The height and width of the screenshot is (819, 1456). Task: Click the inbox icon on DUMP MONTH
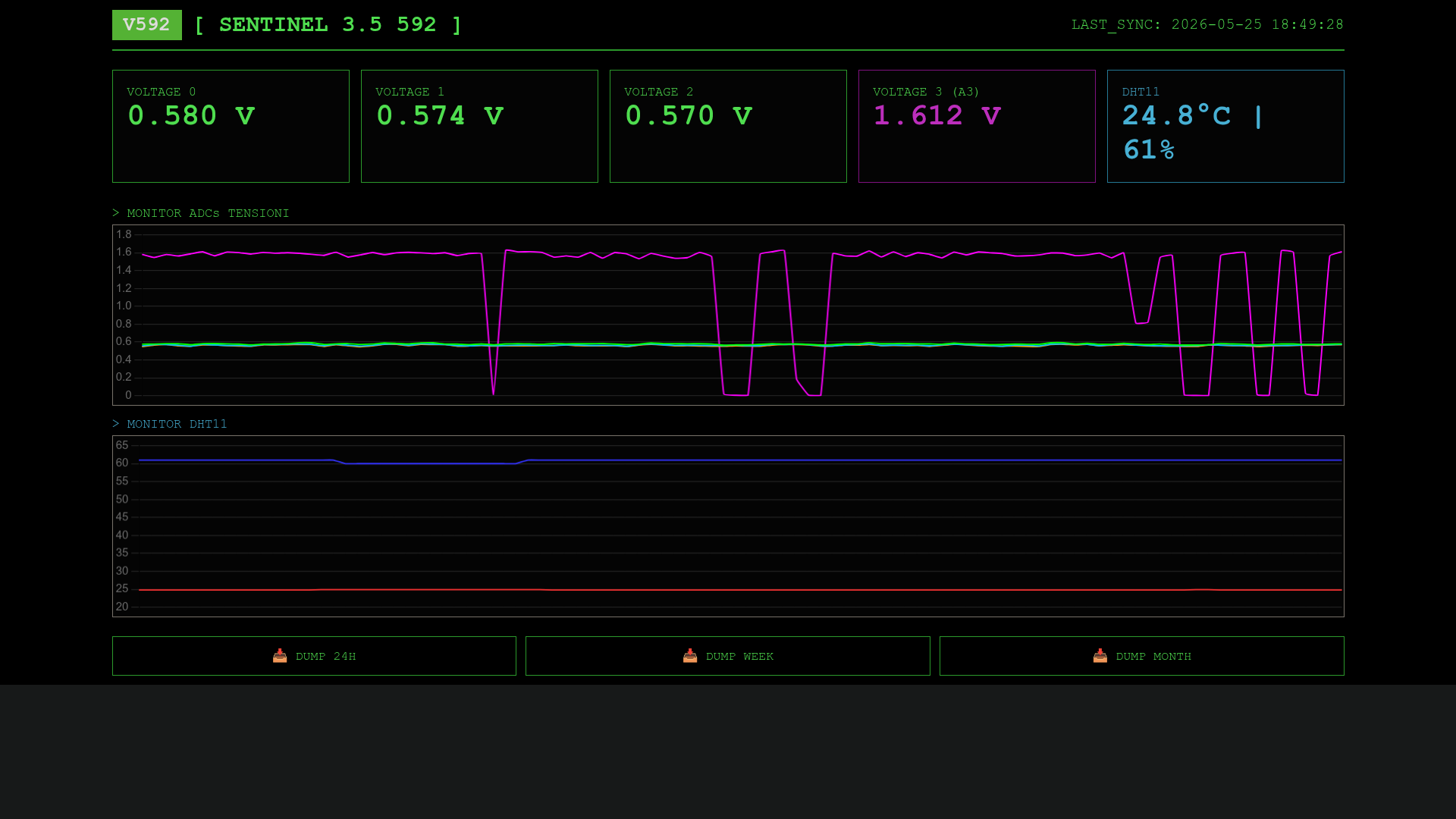pos(1100,656)
